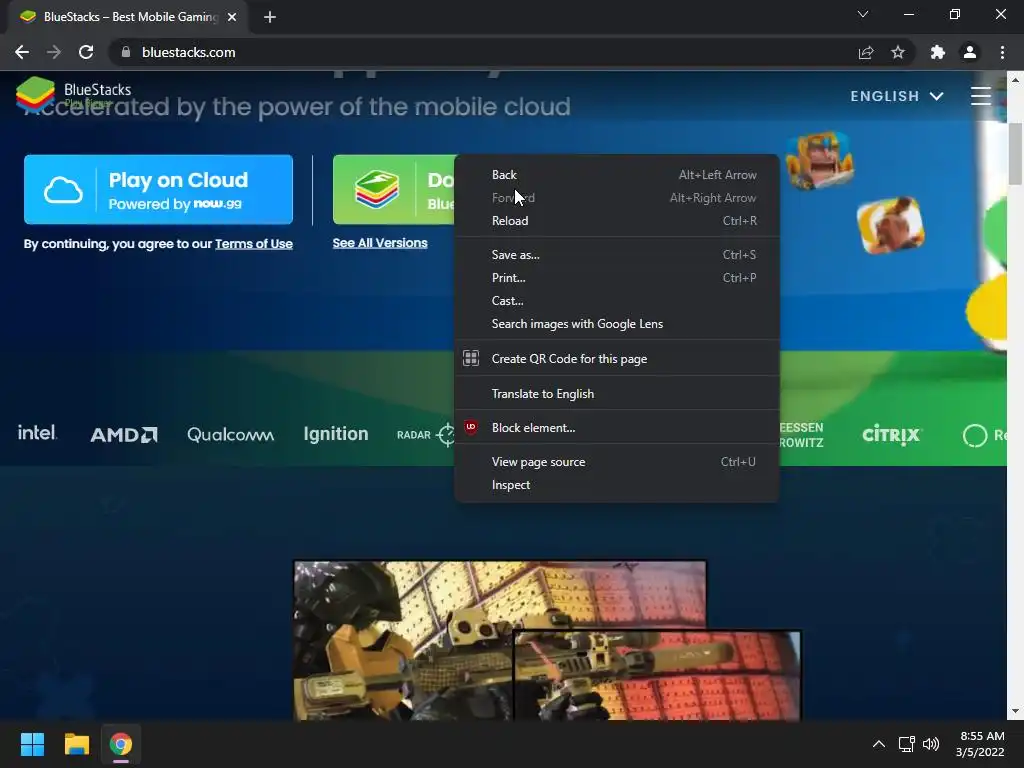The height and width of the screenshot is (768, 1024).
Task: Select Back in the context menu
Action: pos(616,174)
